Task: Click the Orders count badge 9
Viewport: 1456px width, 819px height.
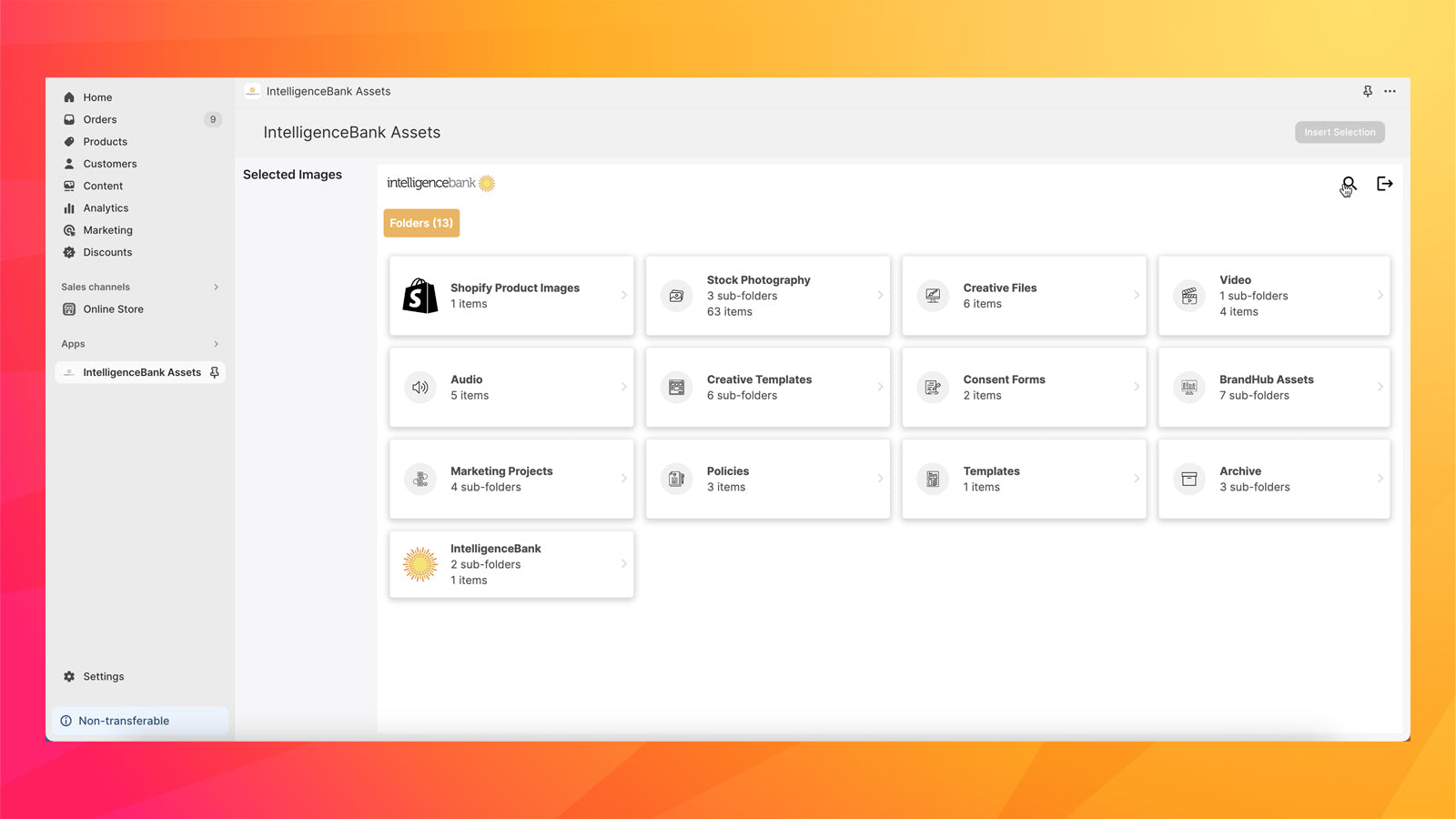Action: (213, 119)
